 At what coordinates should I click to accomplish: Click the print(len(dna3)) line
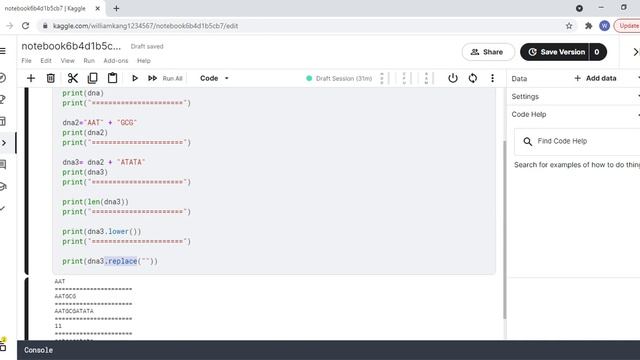coord(96,202)
